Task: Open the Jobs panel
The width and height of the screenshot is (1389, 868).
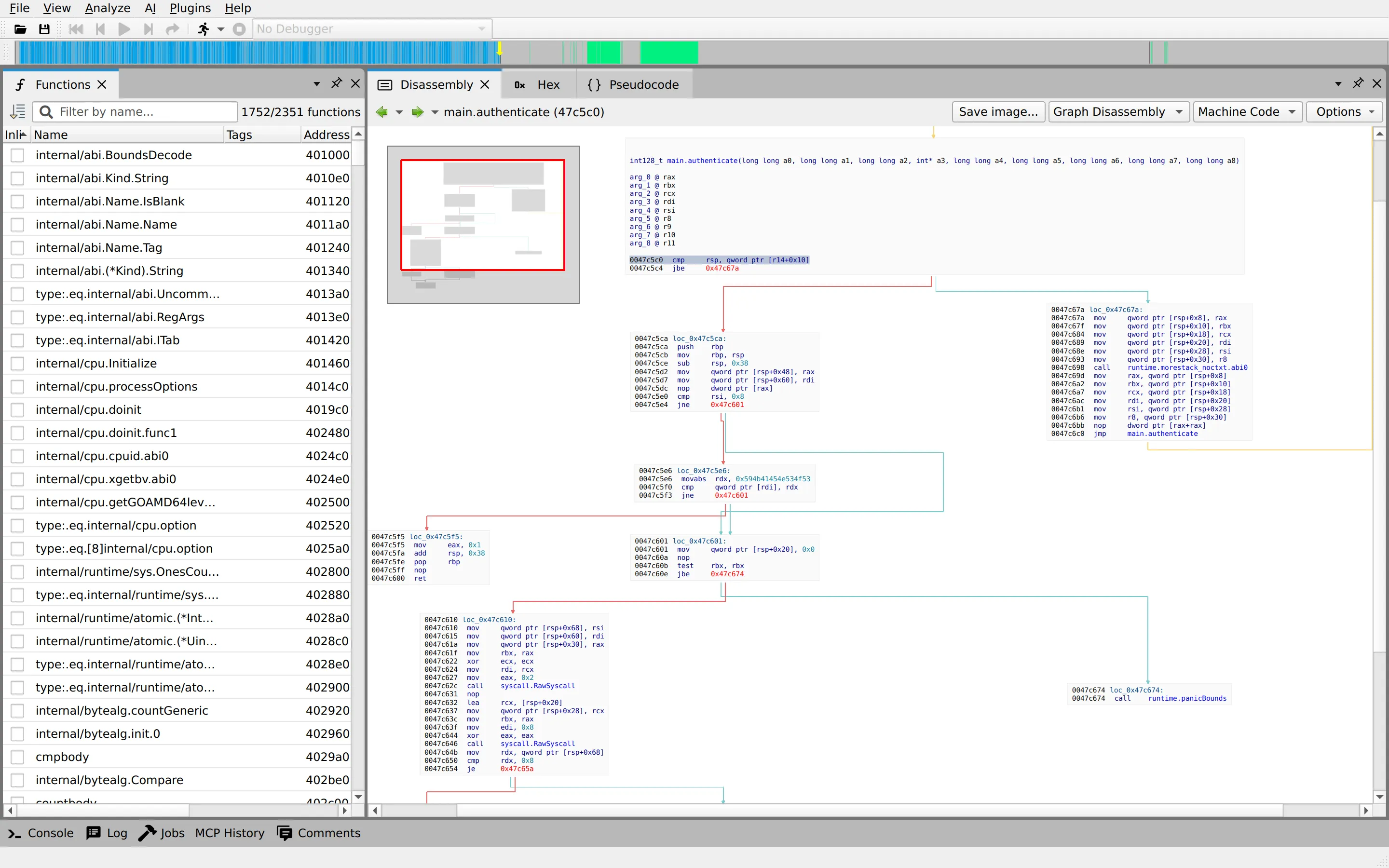Action: 161,833
